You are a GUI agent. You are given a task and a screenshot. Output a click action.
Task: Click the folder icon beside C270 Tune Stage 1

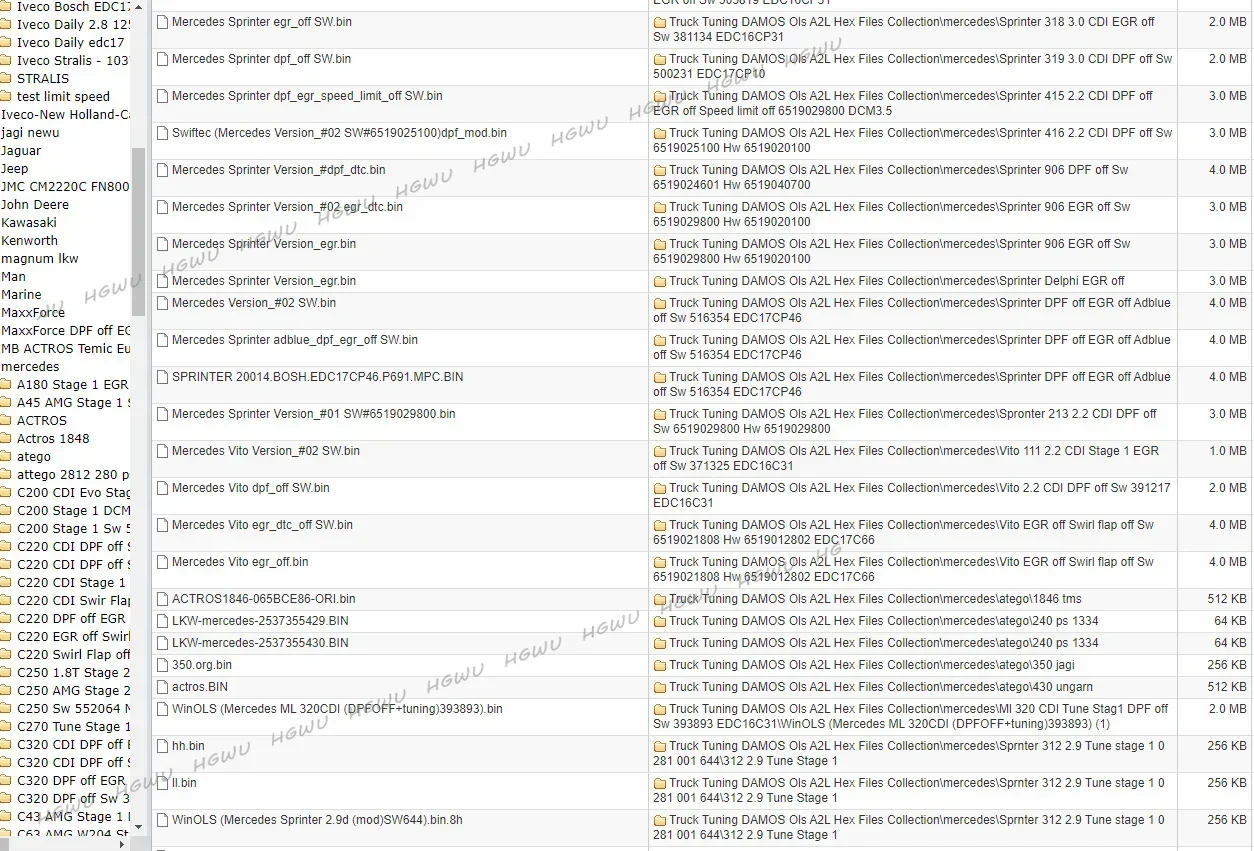click(6, 726)
